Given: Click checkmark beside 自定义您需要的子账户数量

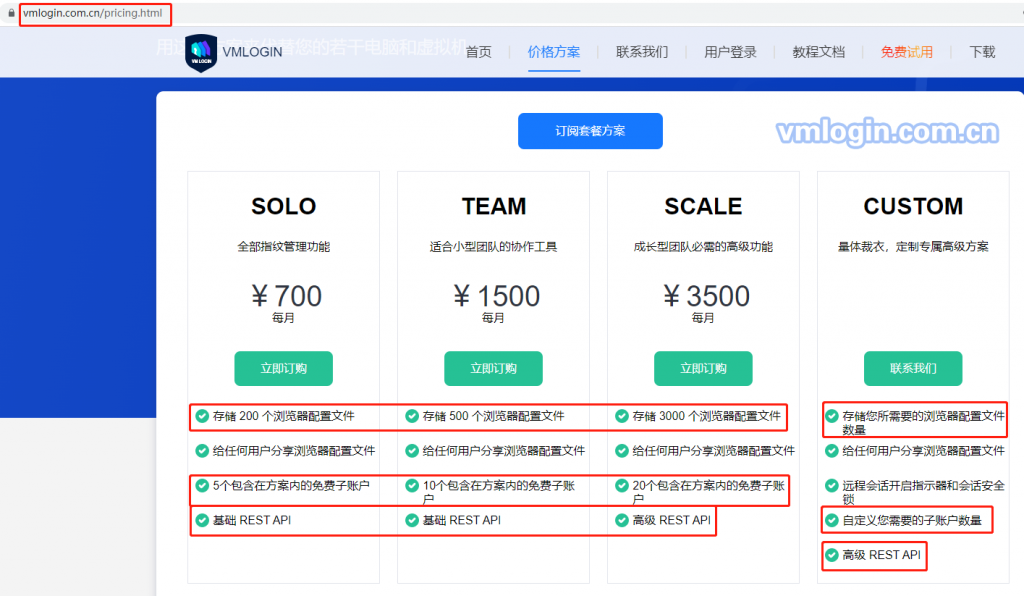Looking at the screenshot, I should tap(832, 520).
